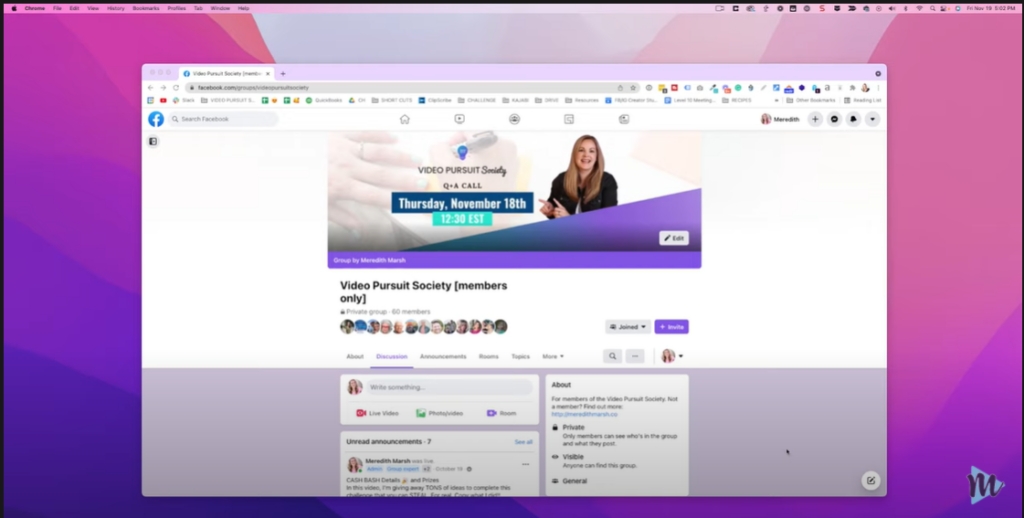
Task: Open Other Bookmarks folder
Action: coord(811,101)
